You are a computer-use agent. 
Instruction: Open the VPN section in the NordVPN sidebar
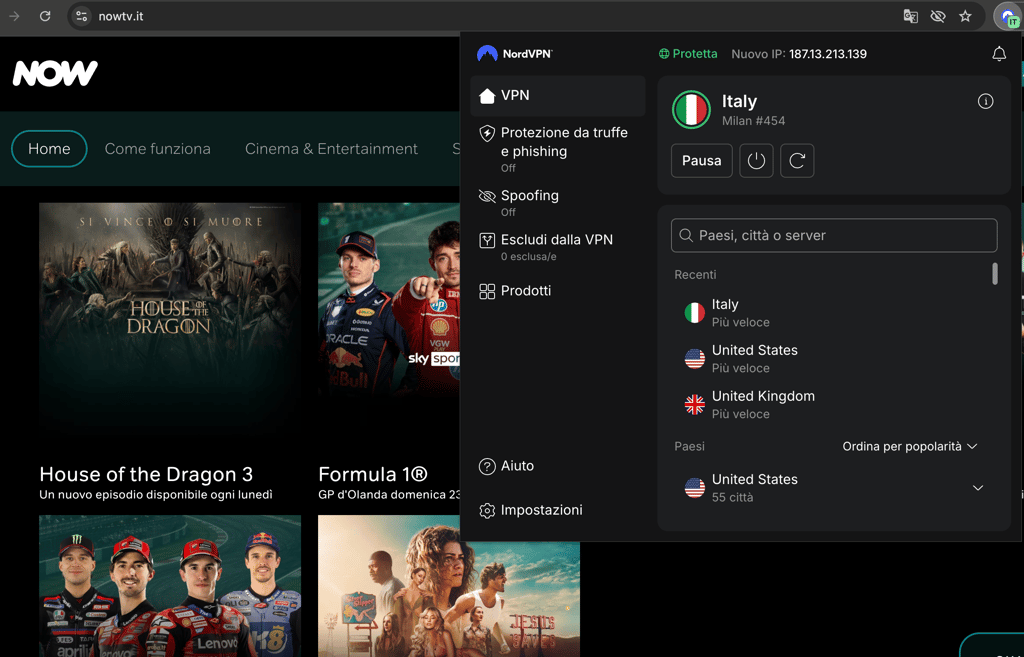(x=558, y=95)
